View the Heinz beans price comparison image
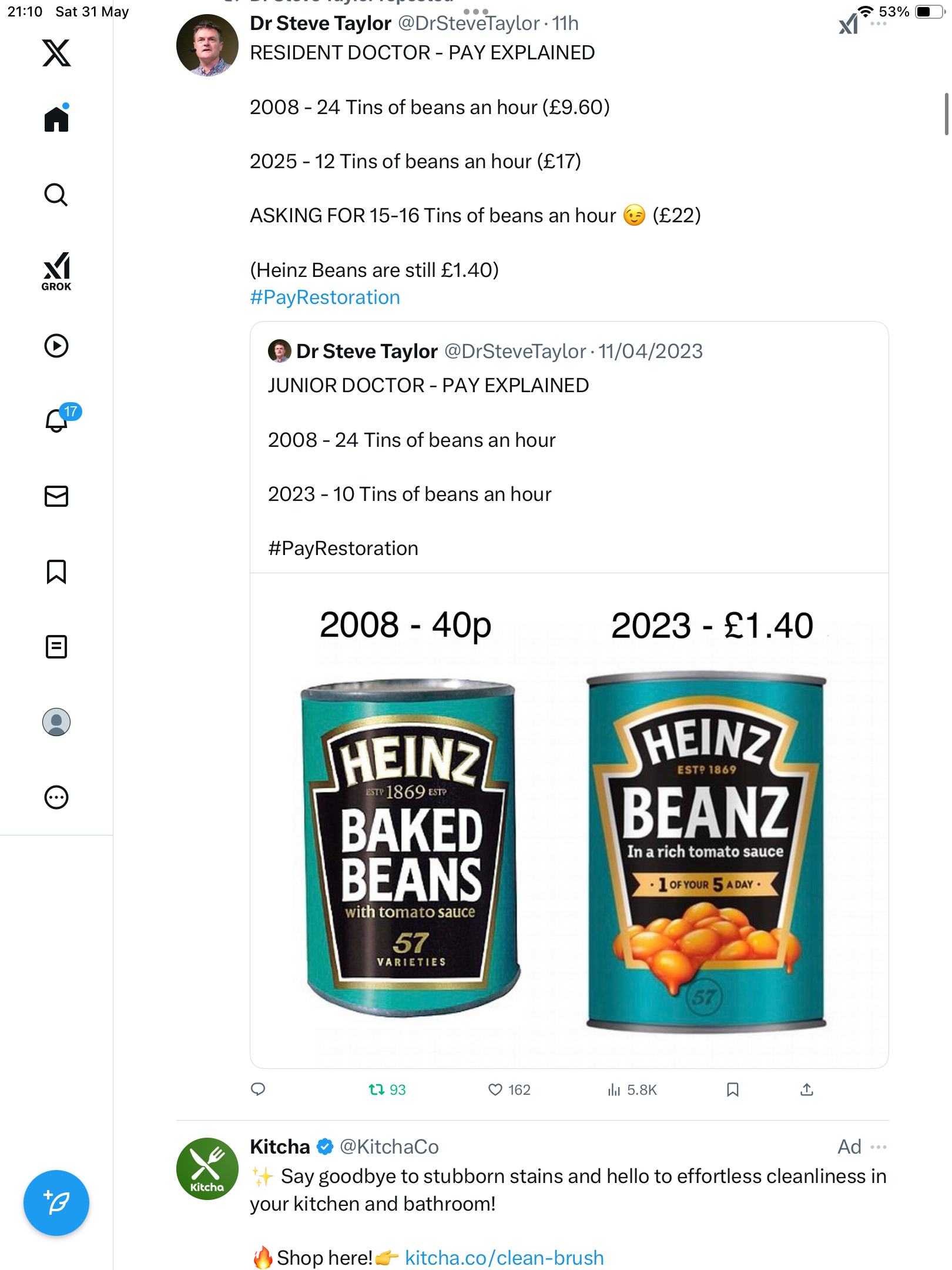952x1270 pixels. [x=569, y=820]
